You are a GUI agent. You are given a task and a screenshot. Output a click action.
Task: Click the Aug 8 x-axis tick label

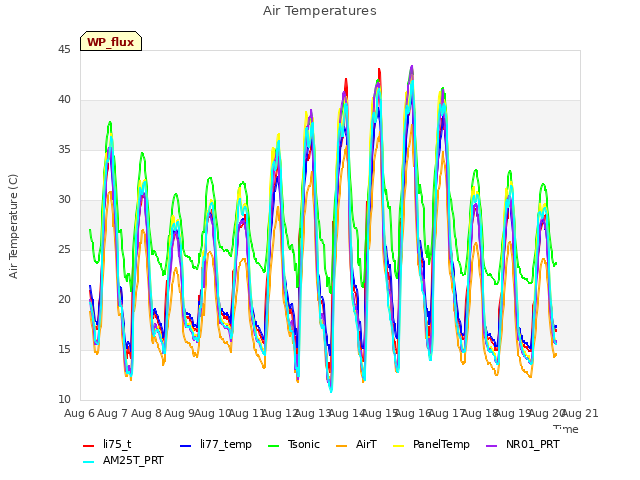146,413
